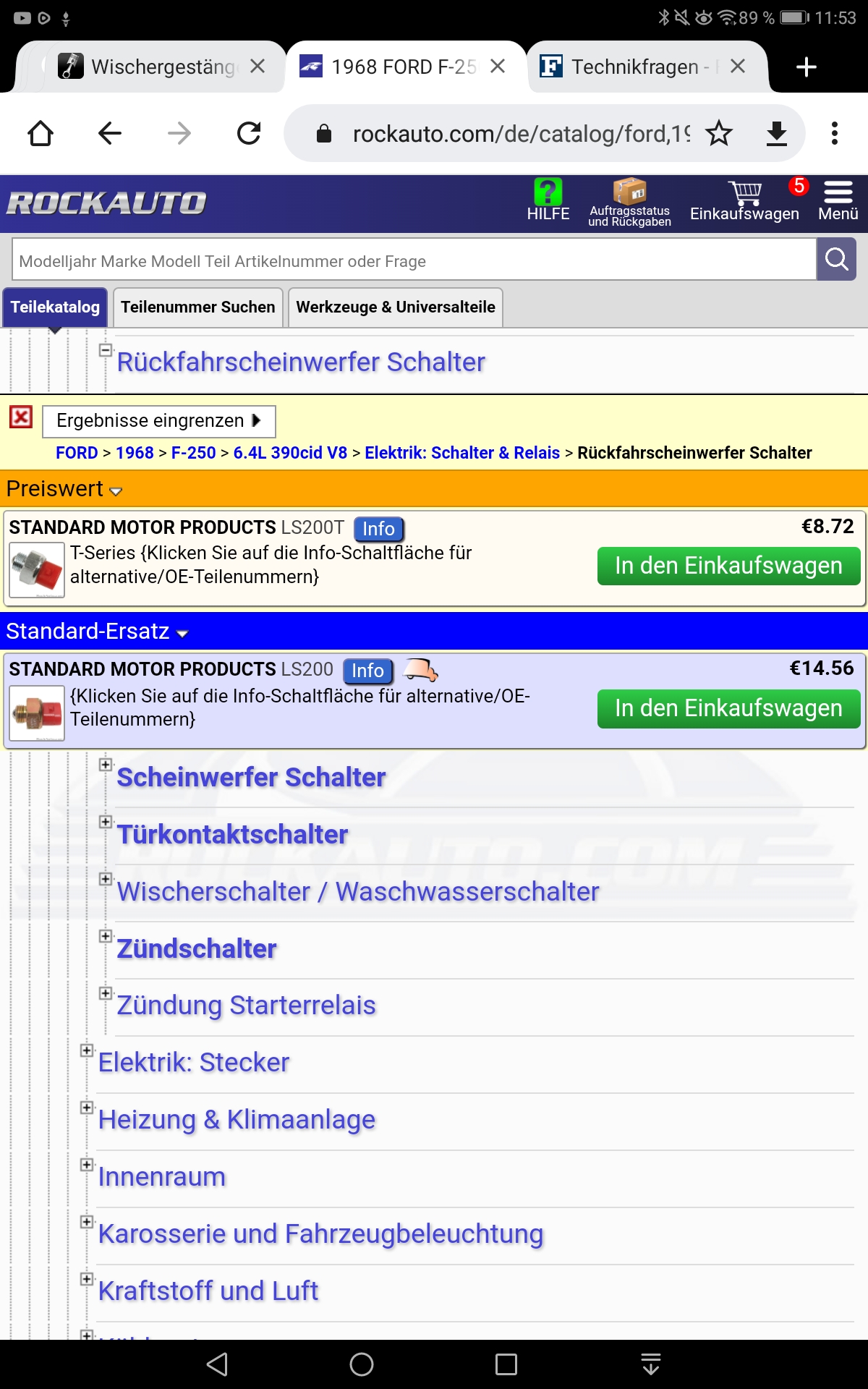The width and height of the screenshot is (868, 1389).
Task: Go back with browser back arrow
Action: click(110, 133)
